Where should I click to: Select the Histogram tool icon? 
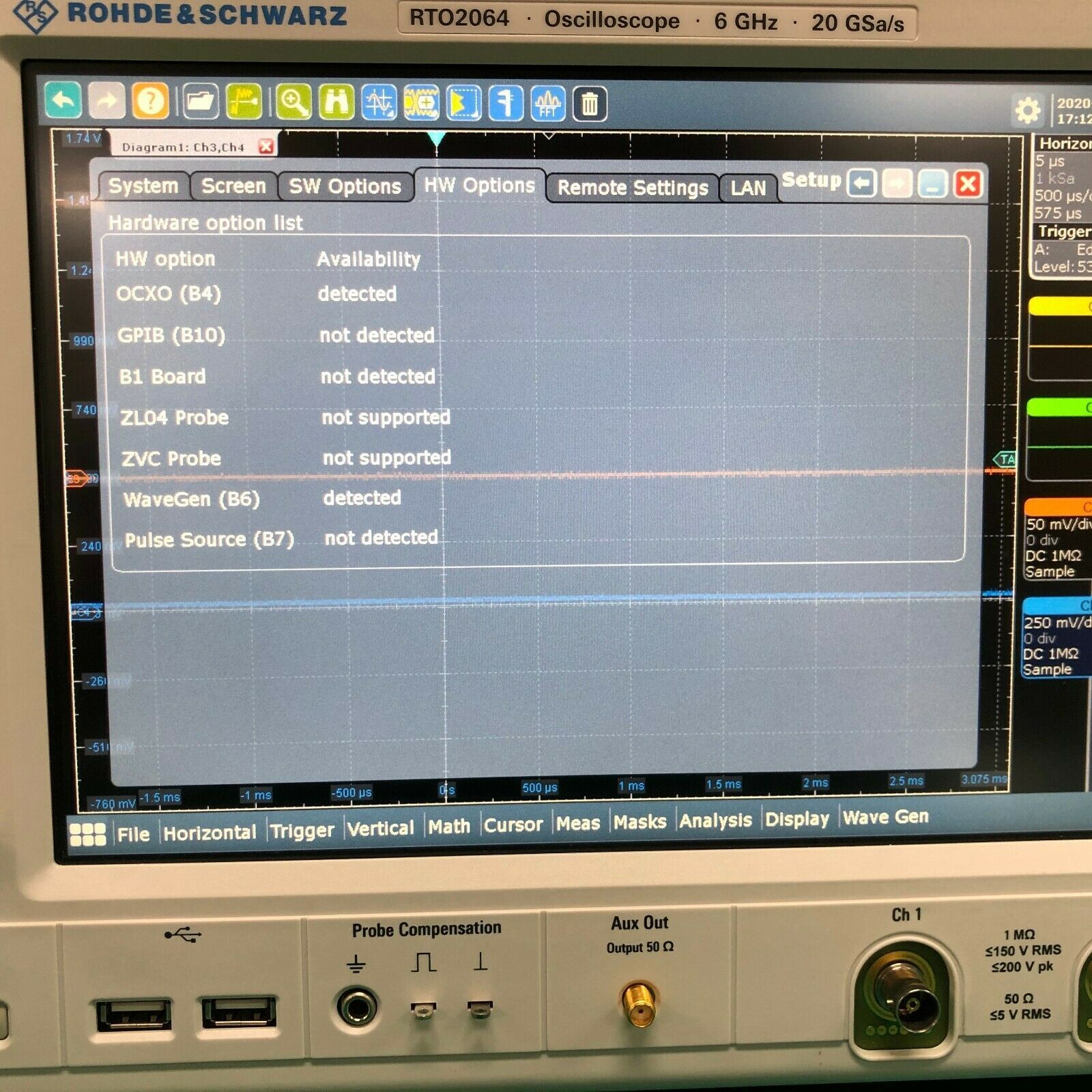coord(463,104)
